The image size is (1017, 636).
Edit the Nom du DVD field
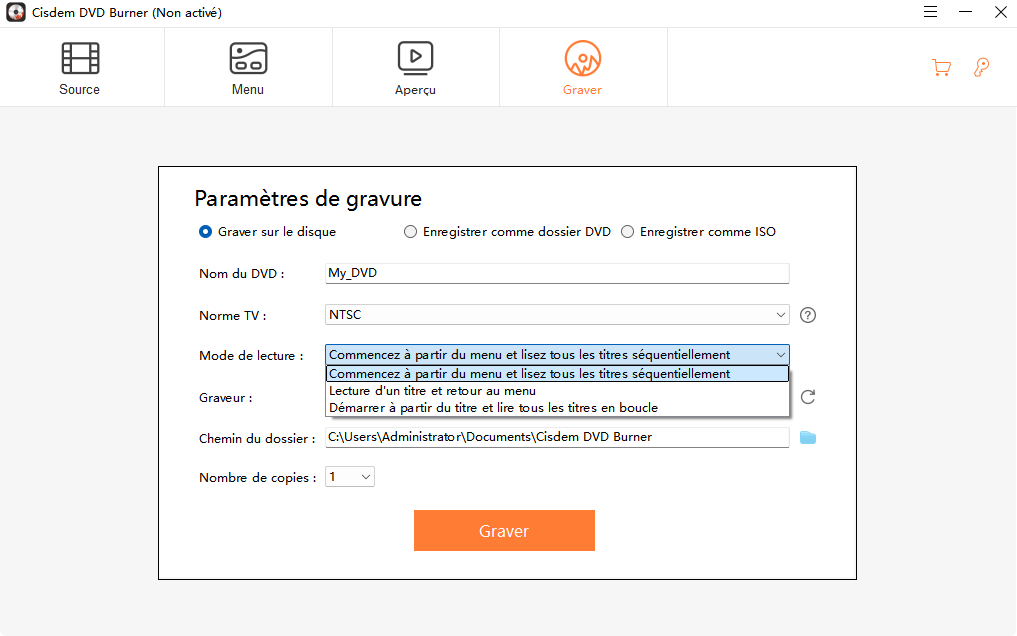click(556, 272)
